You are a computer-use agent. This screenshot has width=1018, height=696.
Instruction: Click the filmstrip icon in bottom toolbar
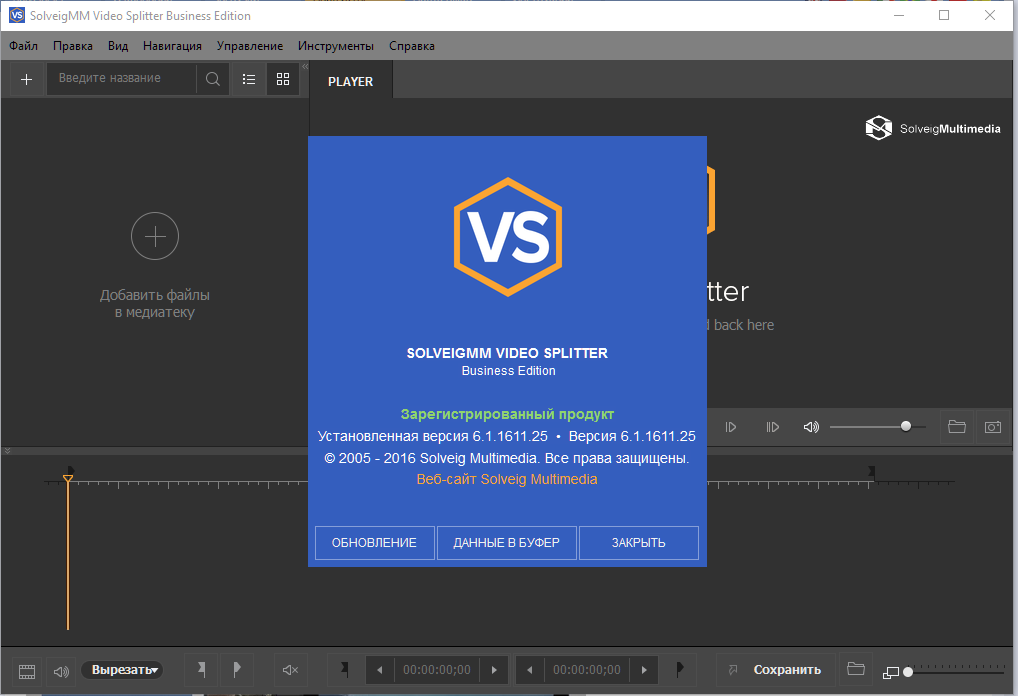[27, 670]
